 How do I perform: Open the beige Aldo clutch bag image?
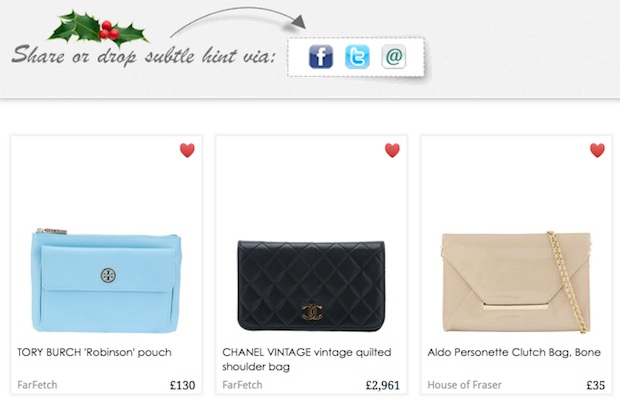coord(516,282)
